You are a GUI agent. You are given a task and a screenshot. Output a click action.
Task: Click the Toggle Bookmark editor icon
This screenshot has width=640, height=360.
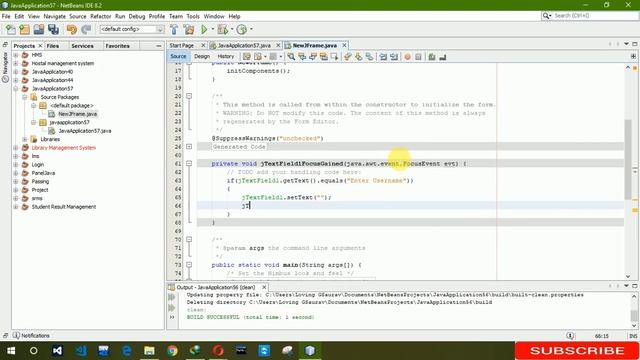click(x=369, y=57)
